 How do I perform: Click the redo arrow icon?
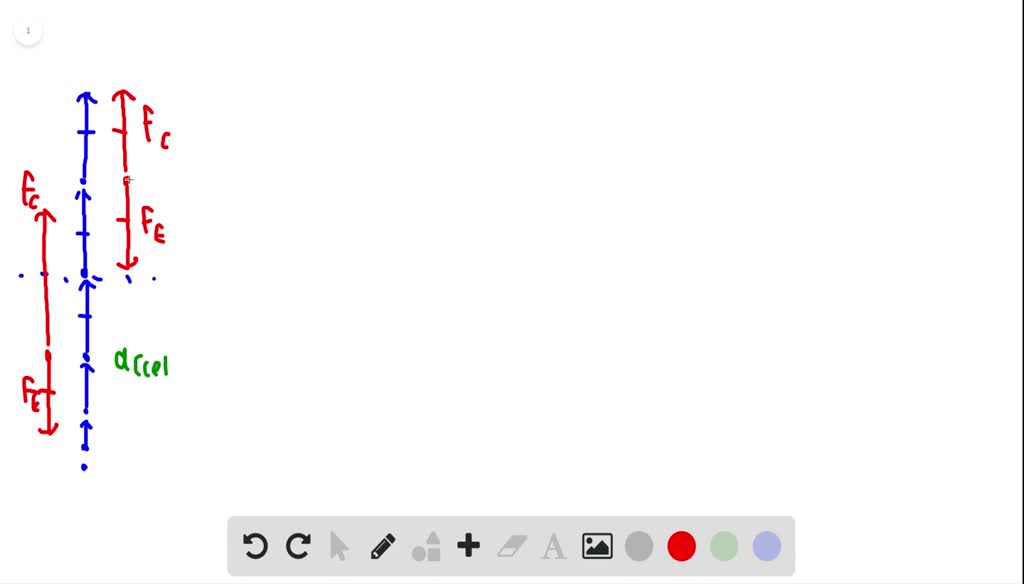click(298, 546)
